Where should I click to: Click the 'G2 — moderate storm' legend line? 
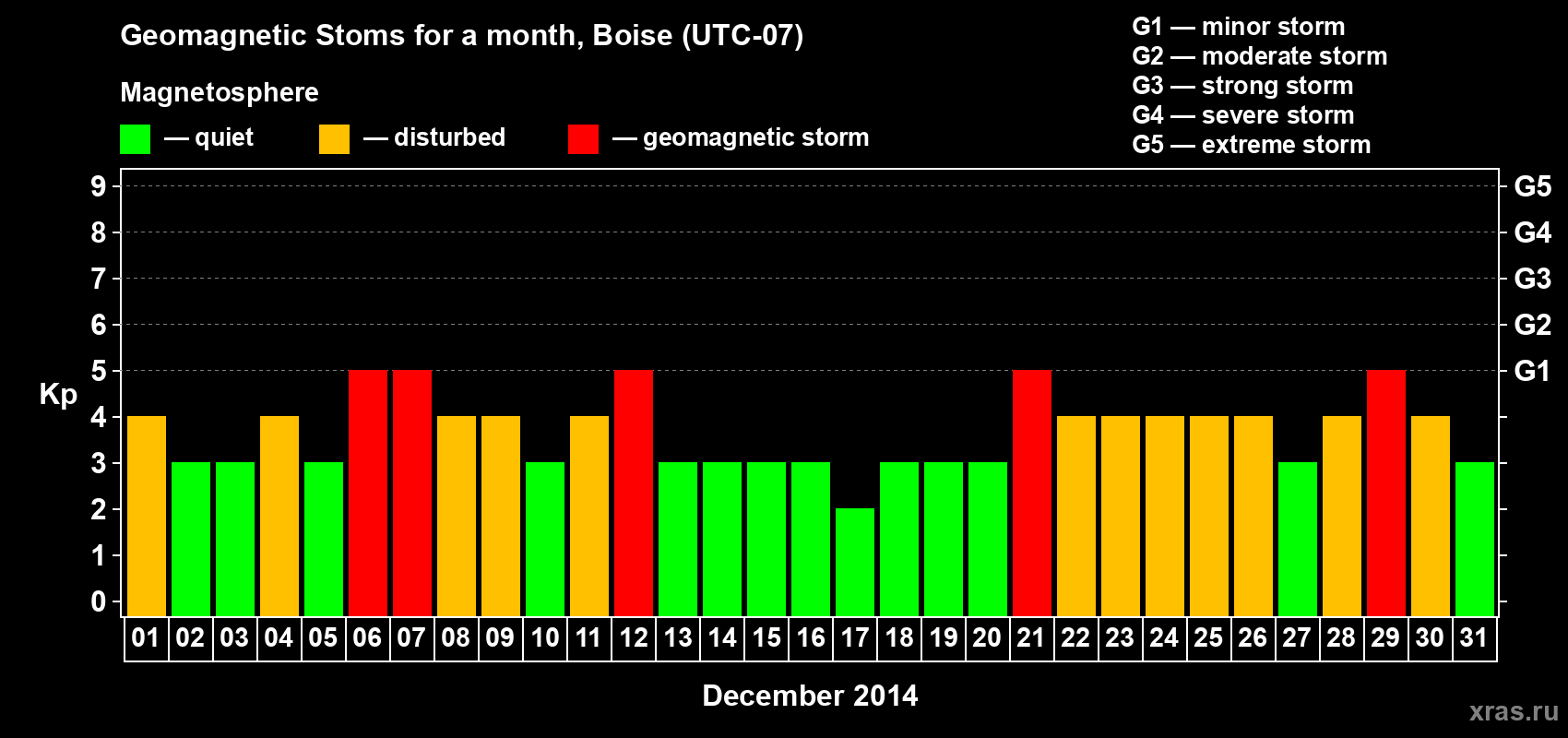(1260, 56)
